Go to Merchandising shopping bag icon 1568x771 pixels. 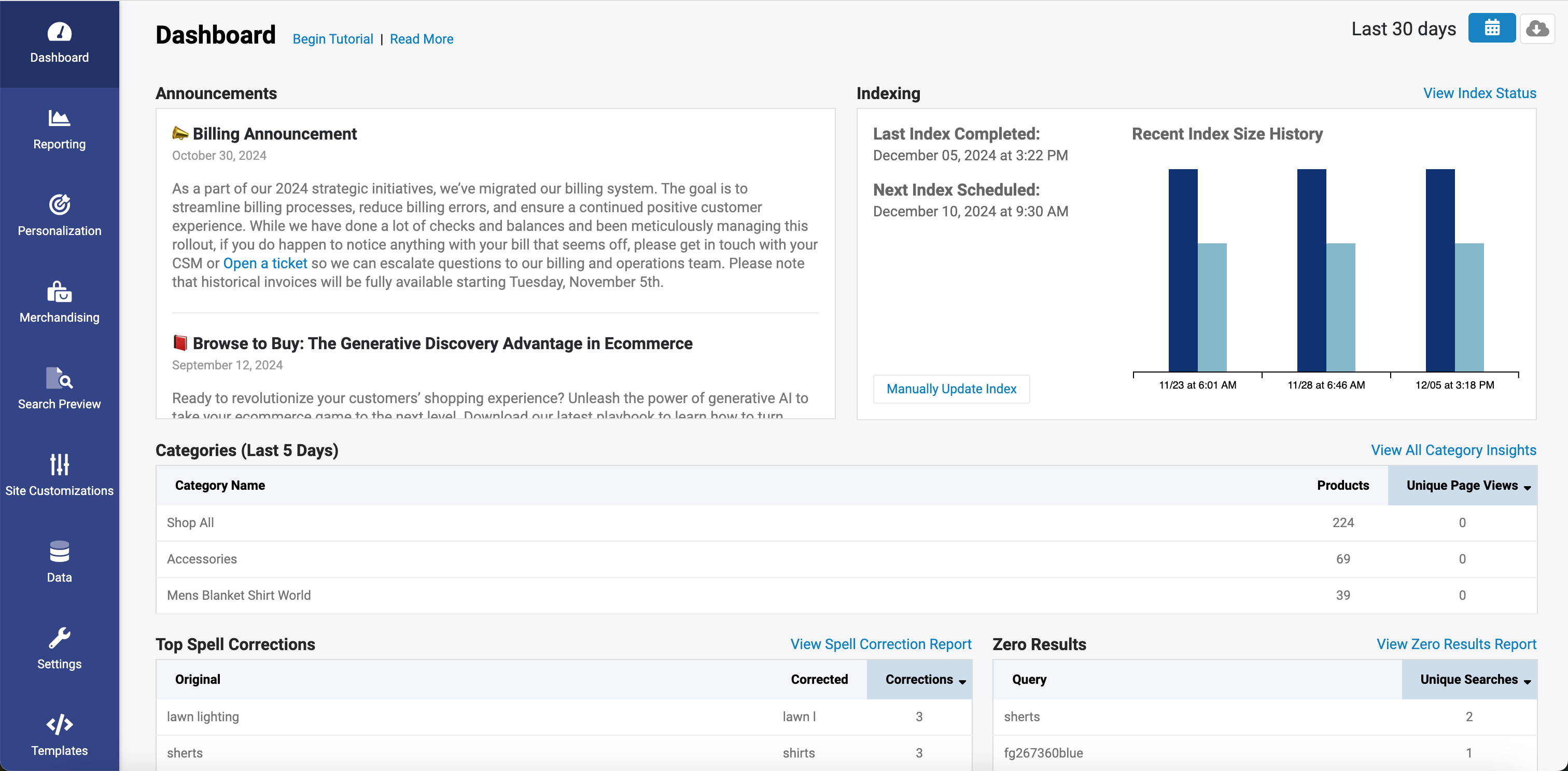59,292
